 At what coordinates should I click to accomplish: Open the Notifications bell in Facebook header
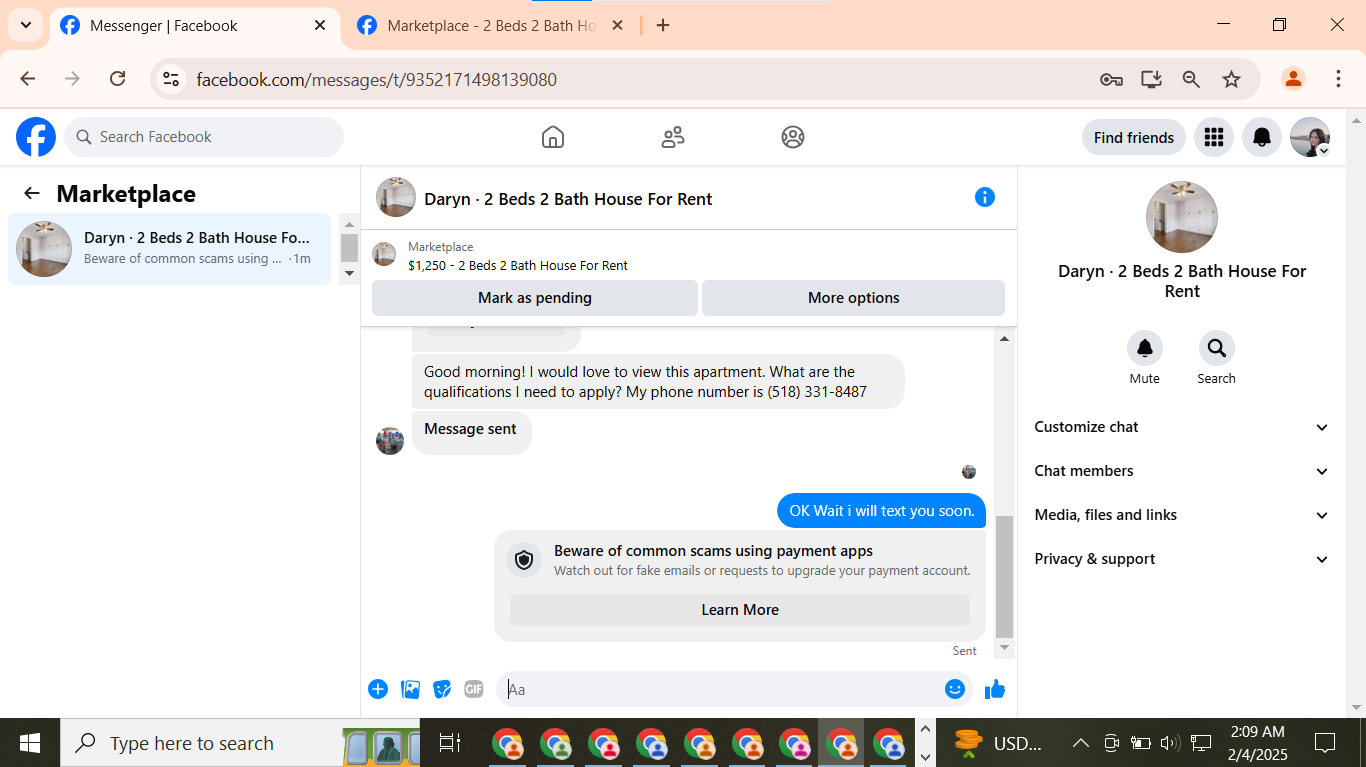point(1262,137)
